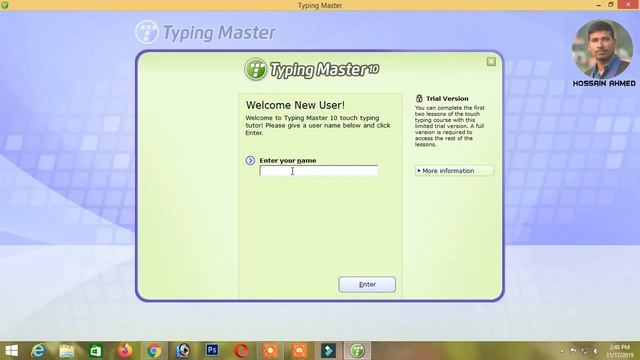Screen dimensions: 640x360
Task: Open the red Opera taskbar icon
Action: [241, 351]
